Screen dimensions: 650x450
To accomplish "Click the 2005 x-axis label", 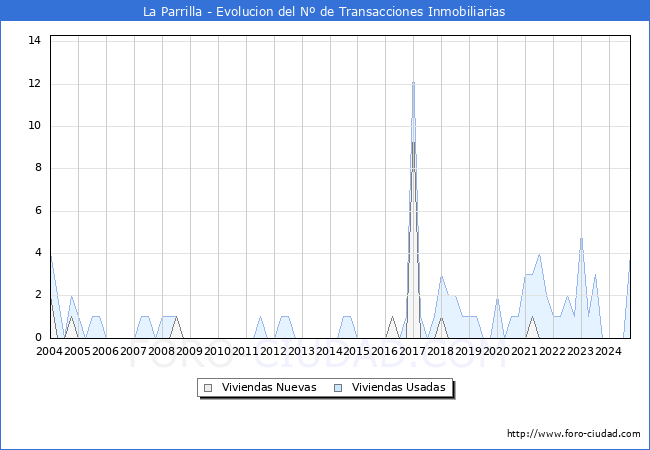I will coord(78,351).
